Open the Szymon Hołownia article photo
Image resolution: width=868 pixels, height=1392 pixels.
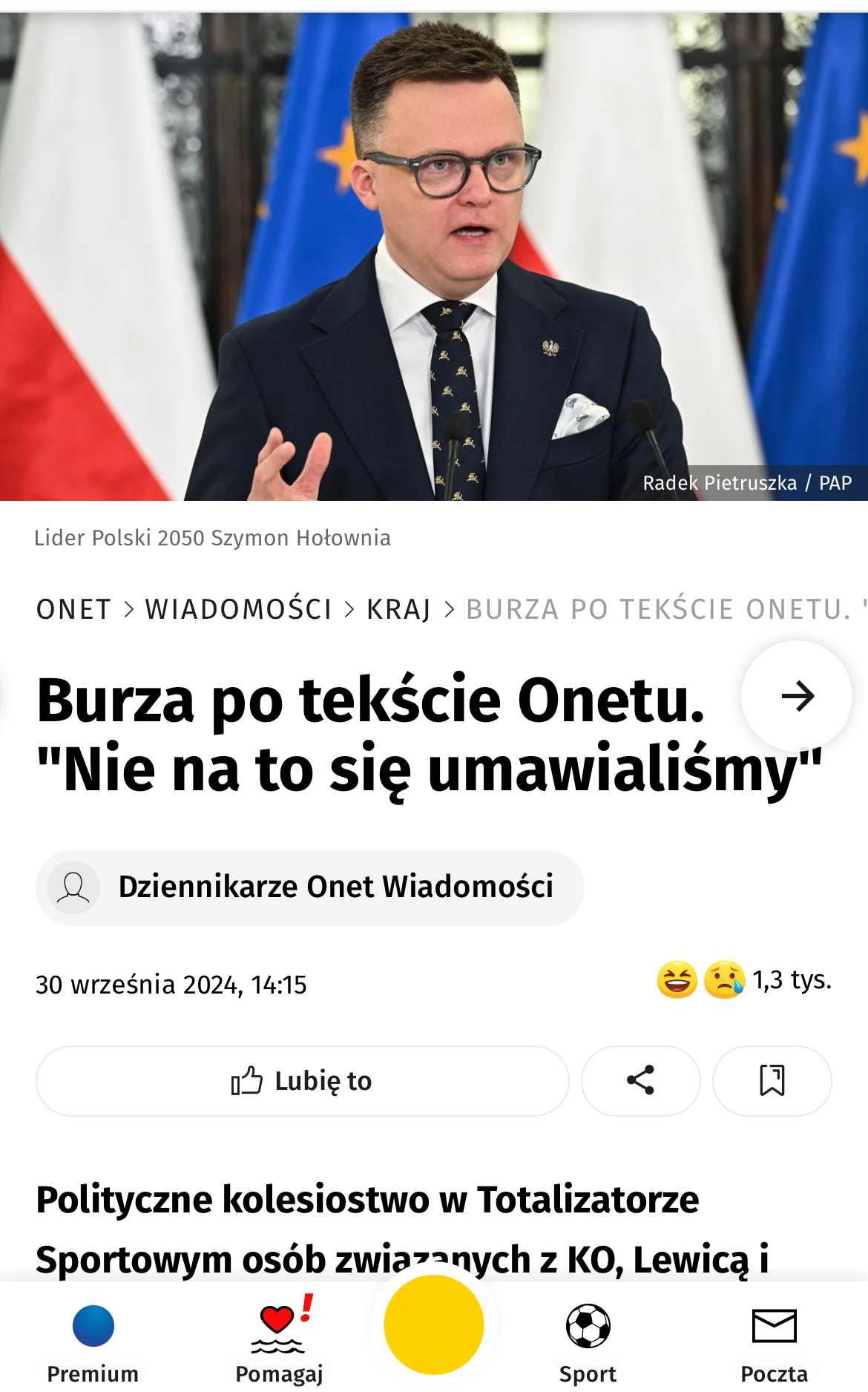click(434, 256)
